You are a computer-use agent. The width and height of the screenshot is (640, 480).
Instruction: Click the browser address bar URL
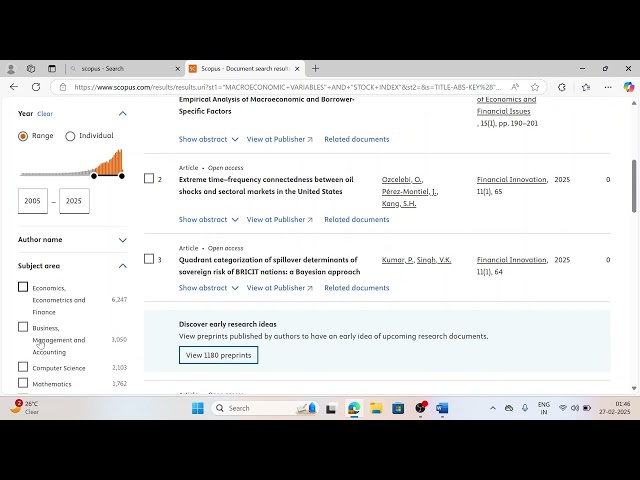coord(288,87)
